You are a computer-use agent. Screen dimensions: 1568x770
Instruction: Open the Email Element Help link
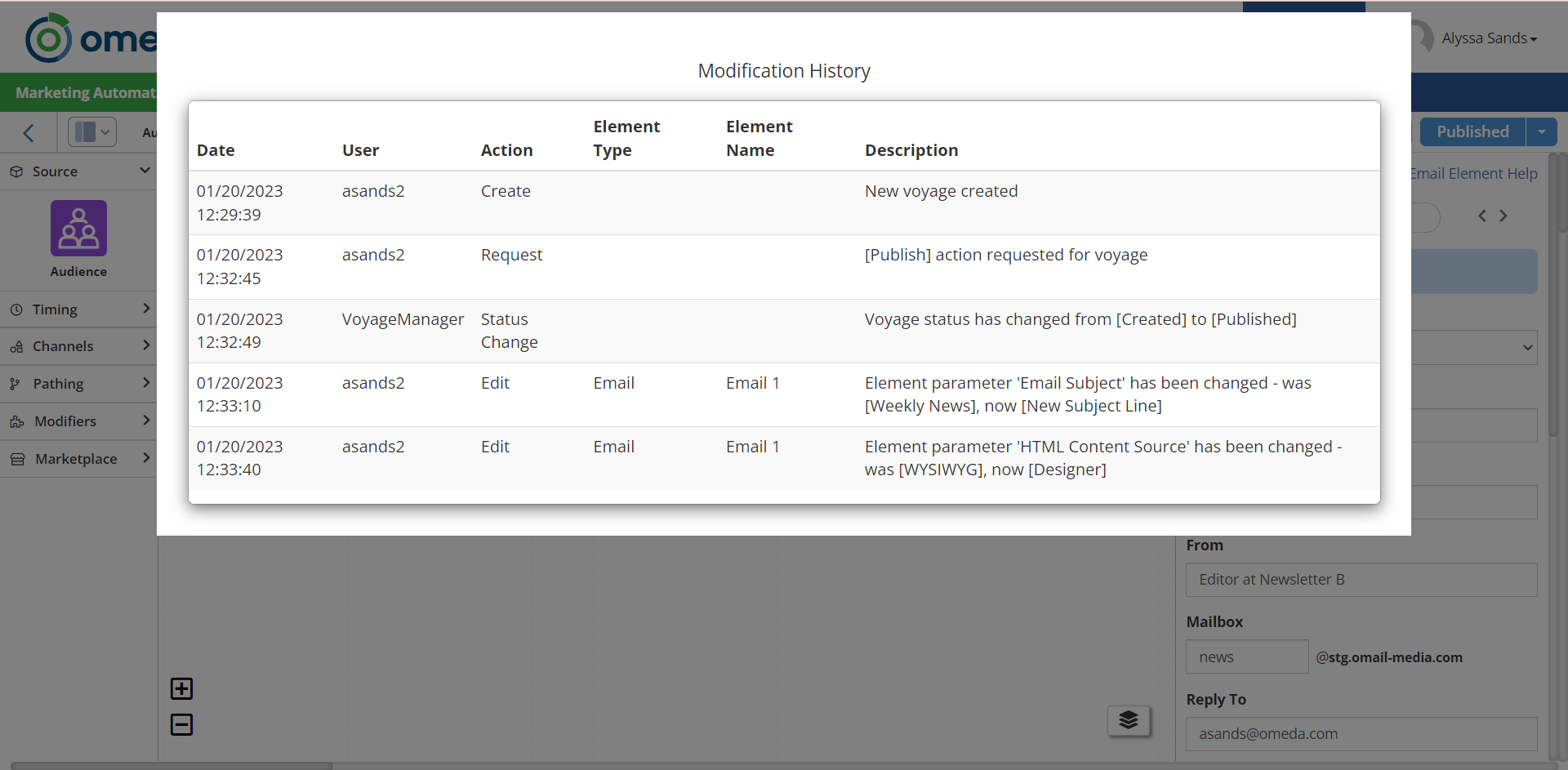tap(1474, 174)
